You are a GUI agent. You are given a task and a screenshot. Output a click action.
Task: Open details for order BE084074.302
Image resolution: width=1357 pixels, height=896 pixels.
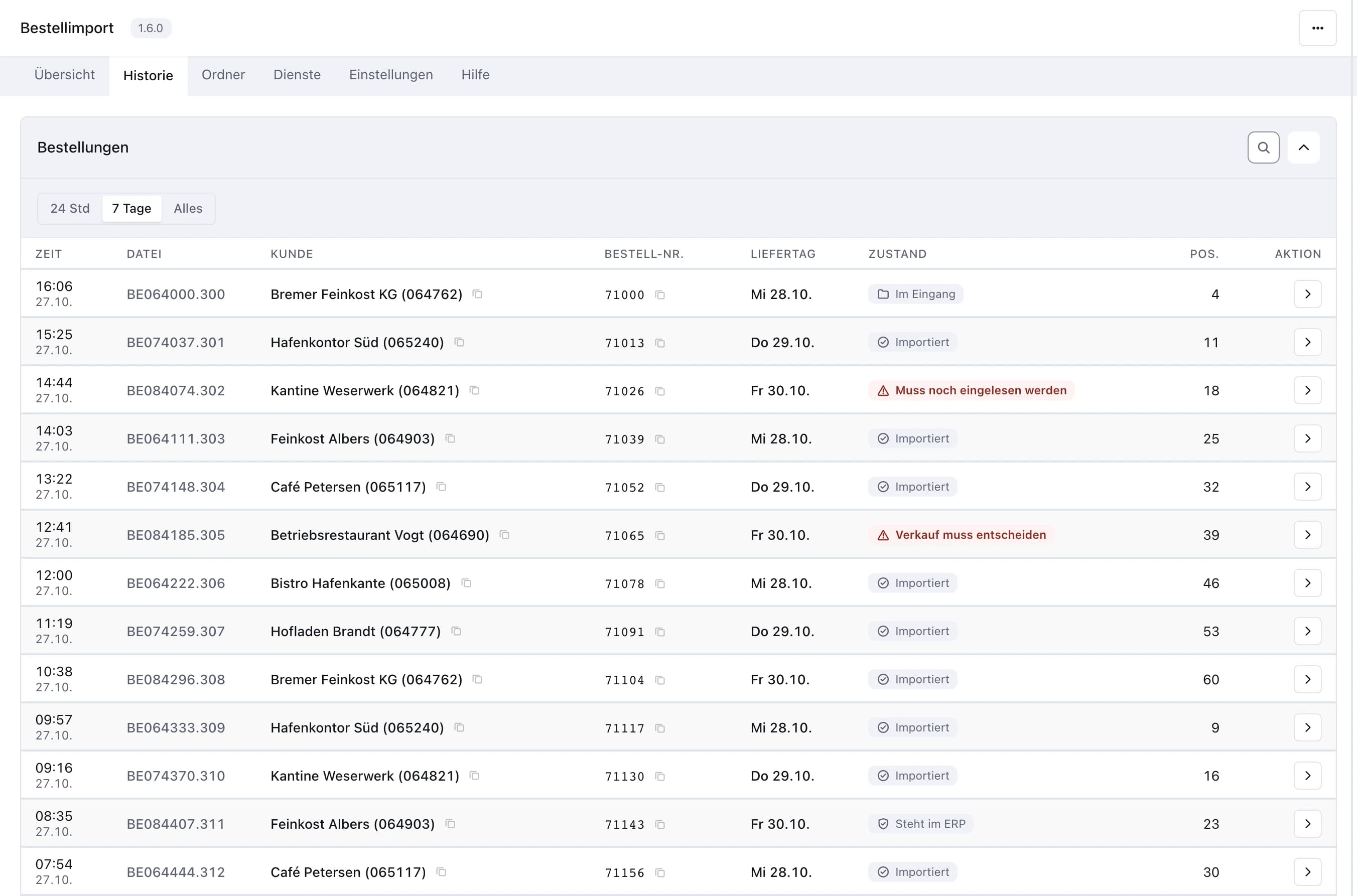1307,390
